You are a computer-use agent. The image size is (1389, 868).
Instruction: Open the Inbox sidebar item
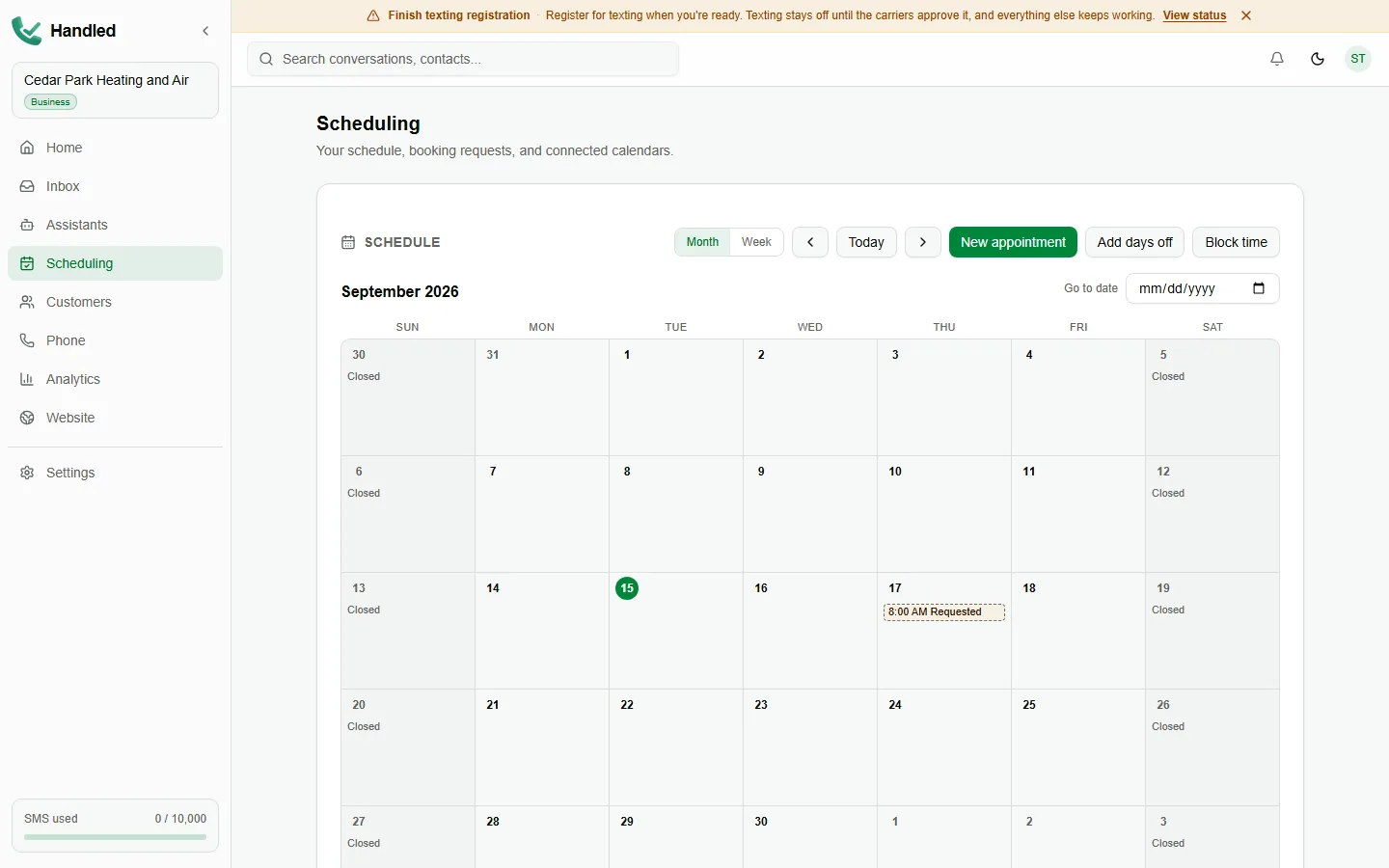pos(115,186)
